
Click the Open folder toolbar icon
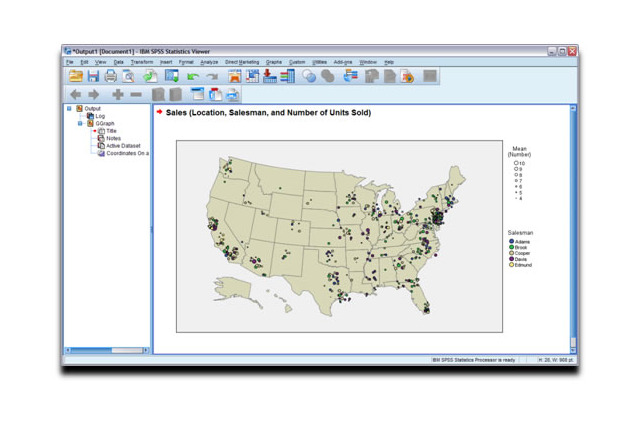coord(75,76)
